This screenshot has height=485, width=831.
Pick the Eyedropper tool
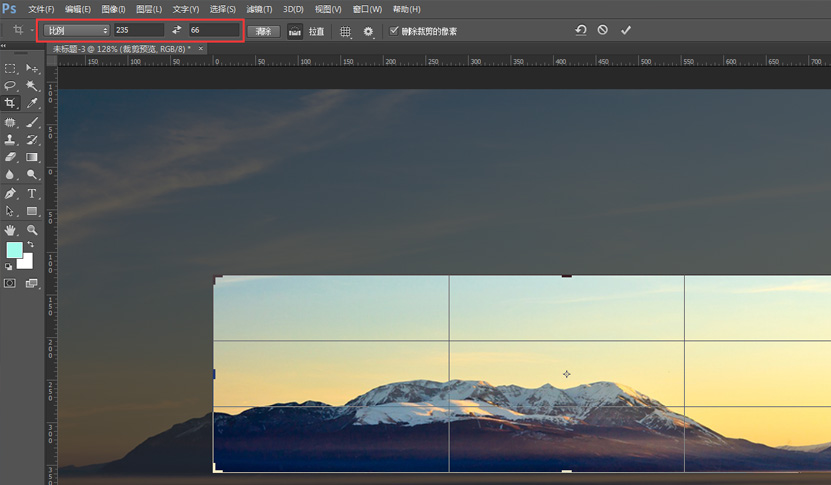coord(32,103)
